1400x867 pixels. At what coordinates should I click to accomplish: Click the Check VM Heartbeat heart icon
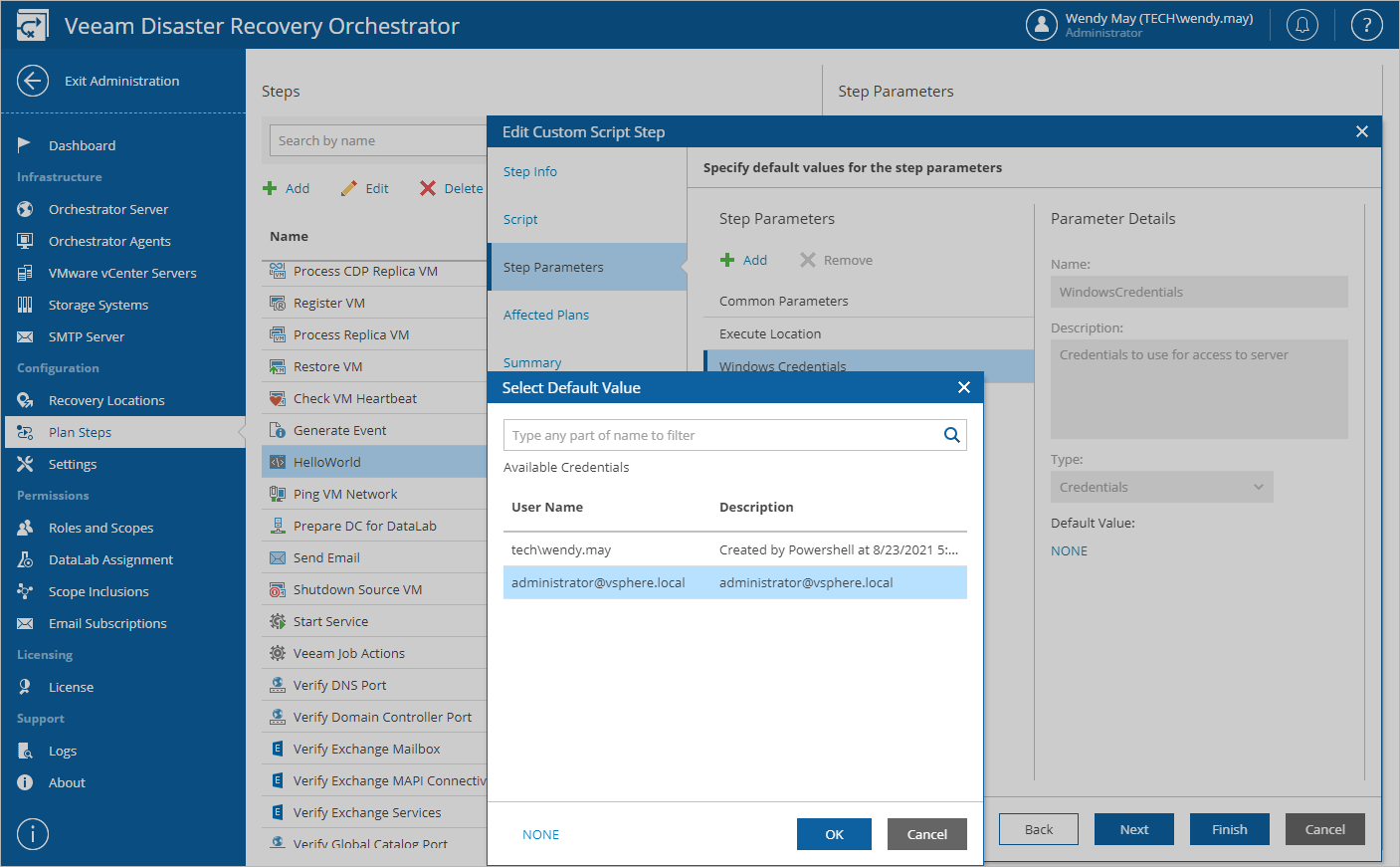click(278, 398)
